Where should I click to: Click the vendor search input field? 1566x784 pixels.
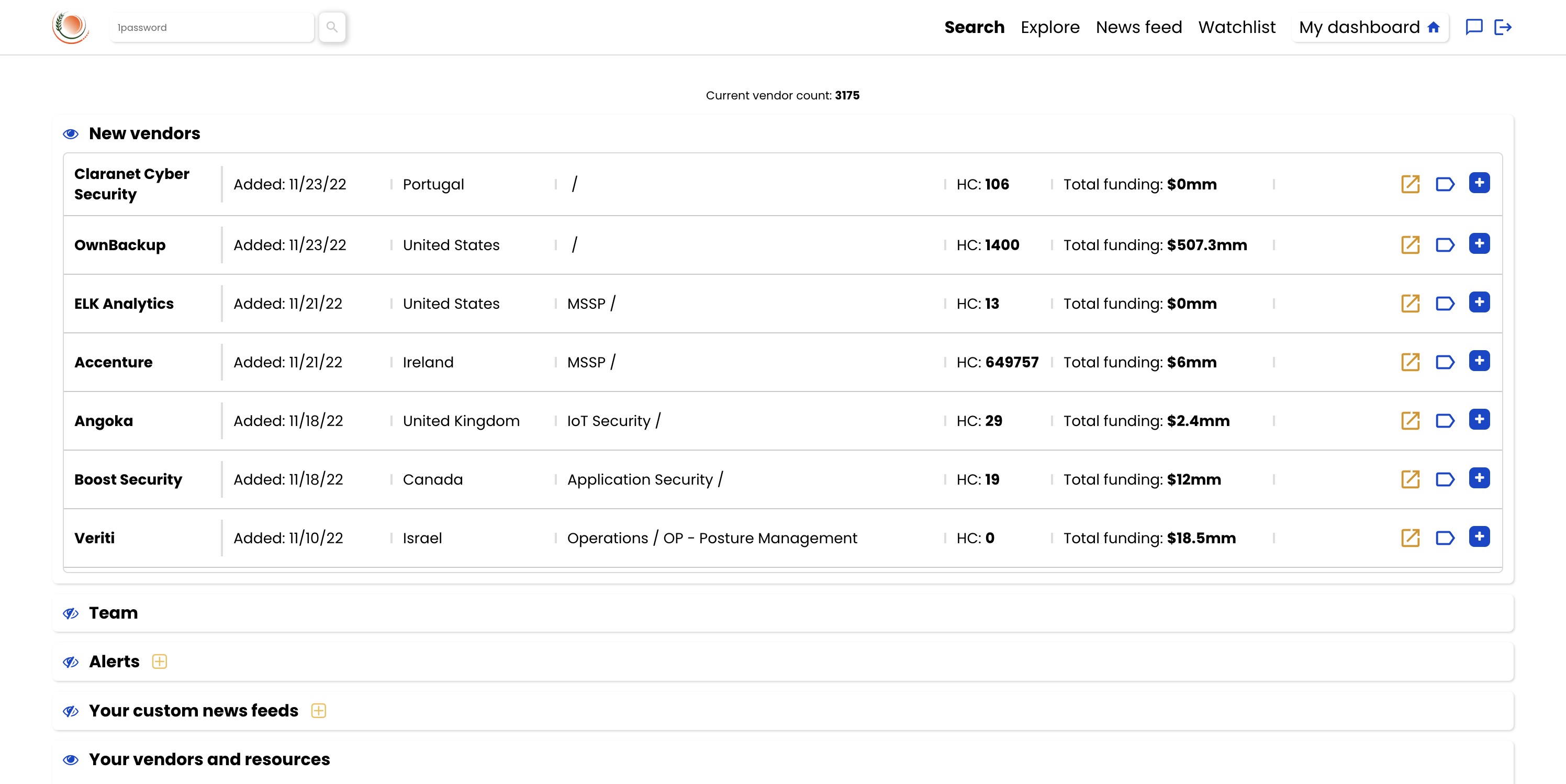click(x=211, y=27)
